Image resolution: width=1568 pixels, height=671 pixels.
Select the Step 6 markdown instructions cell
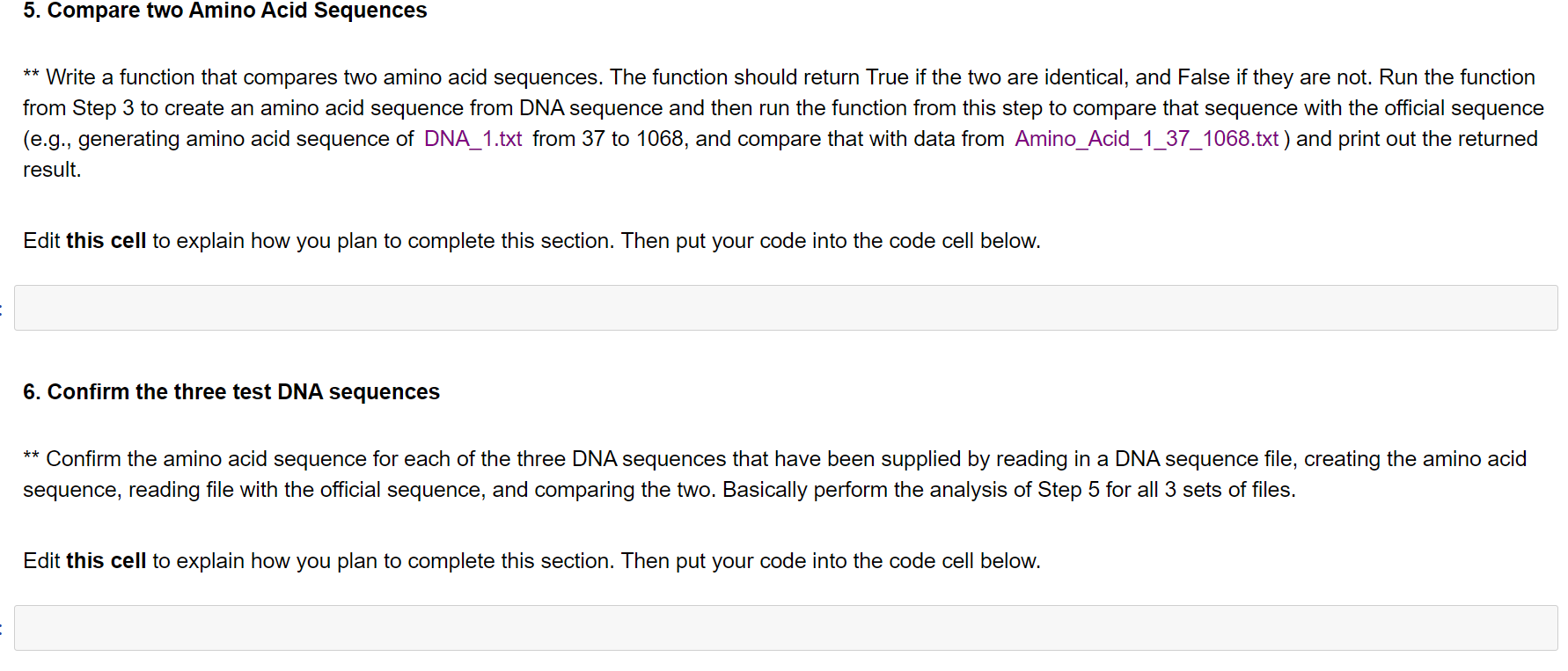coord(783,474)
